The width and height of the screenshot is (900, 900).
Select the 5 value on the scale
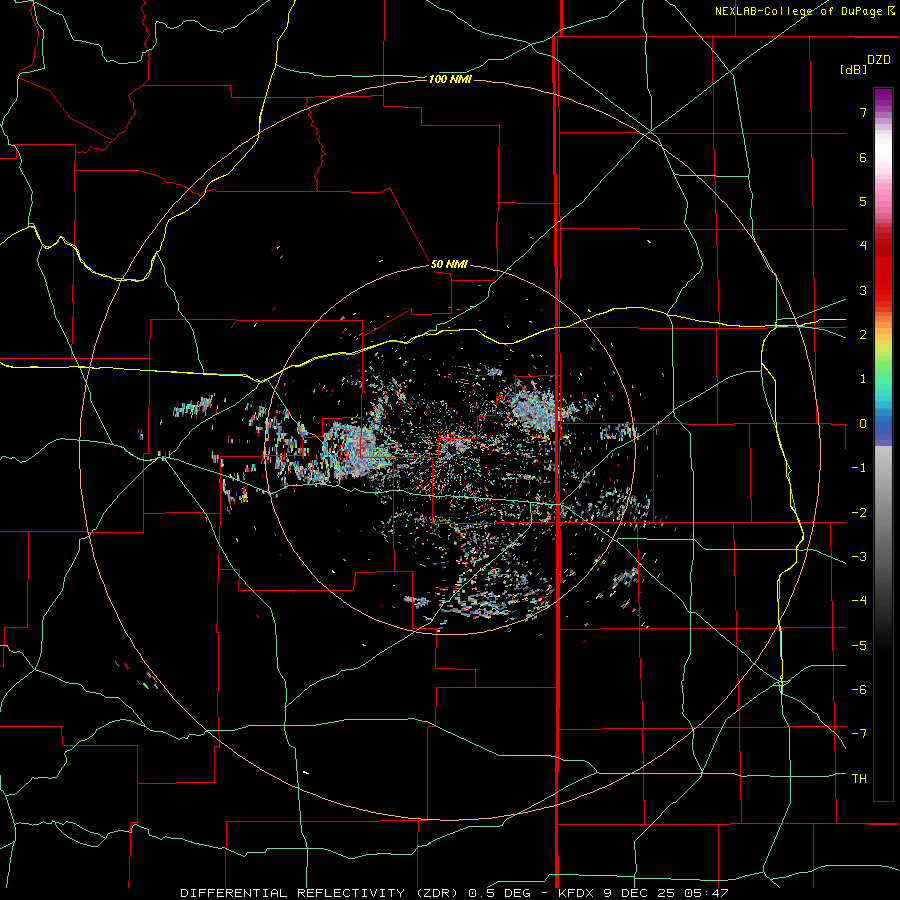(x=863, y=201)
